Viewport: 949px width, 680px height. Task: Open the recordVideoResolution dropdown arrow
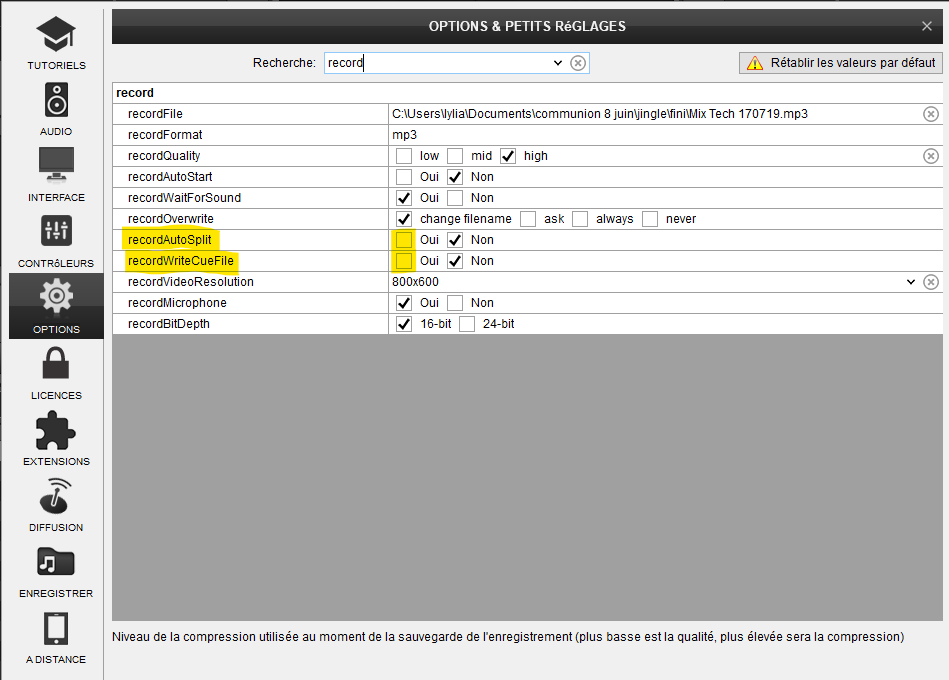pyautogui.click(x=910, y=282)
